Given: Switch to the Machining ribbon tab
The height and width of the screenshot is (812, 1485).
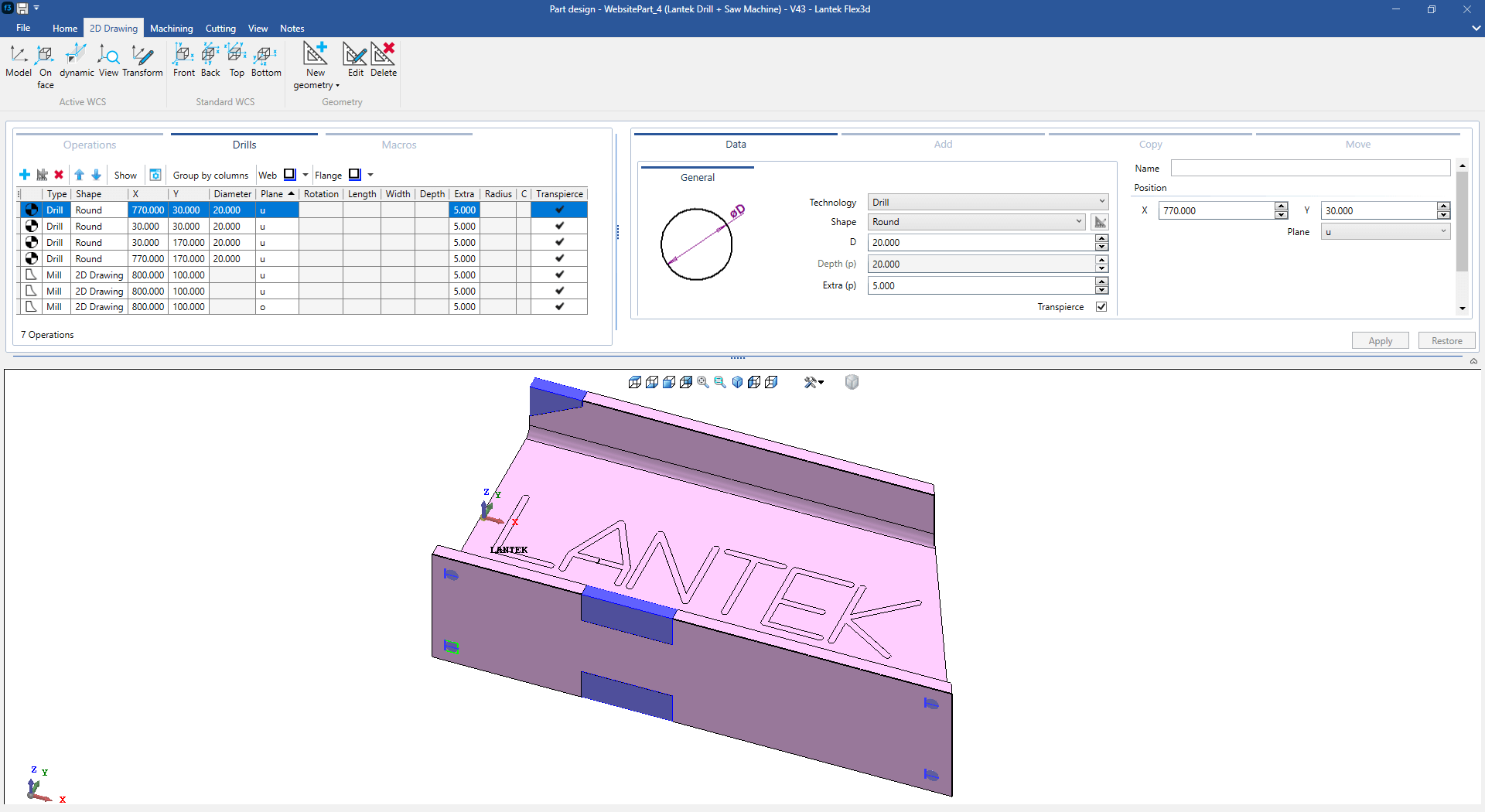Looking at the screenshot, I should coord(171,29).
